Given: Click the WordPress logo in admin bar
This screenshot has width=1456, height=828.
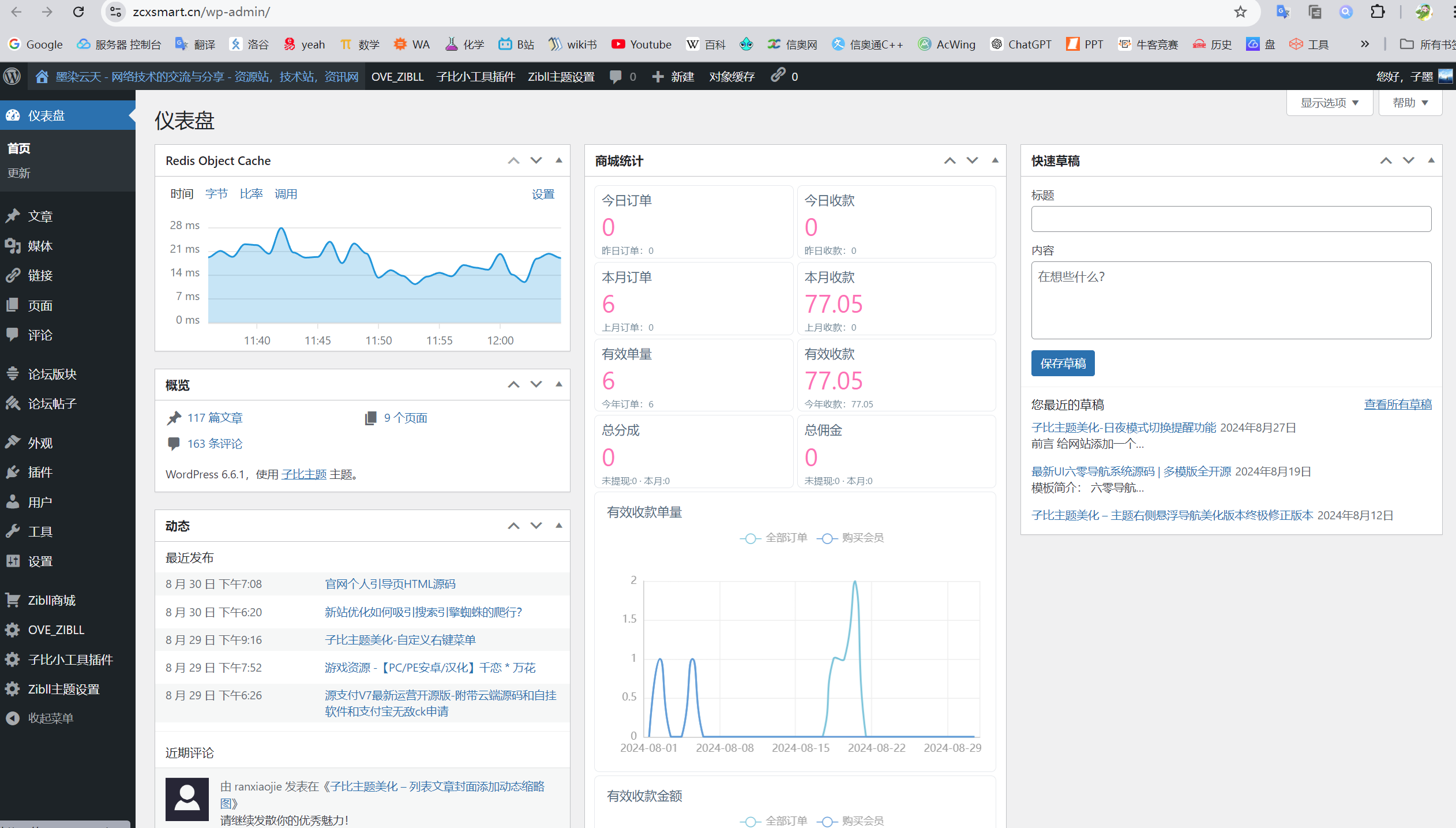Looking at the screenshot, I should point(12,77).
